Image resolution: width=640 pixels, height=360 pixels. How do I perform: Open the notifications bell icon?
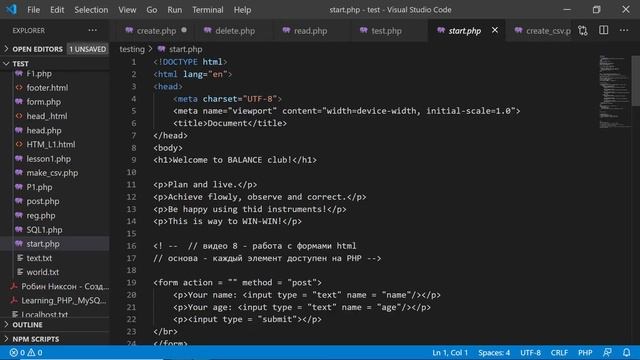pos(626,353)
